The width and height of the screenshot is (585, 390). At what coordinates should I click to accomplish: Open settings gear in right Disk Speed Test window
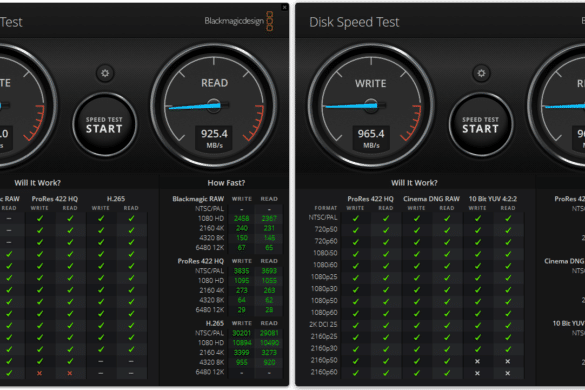[481, 73]
